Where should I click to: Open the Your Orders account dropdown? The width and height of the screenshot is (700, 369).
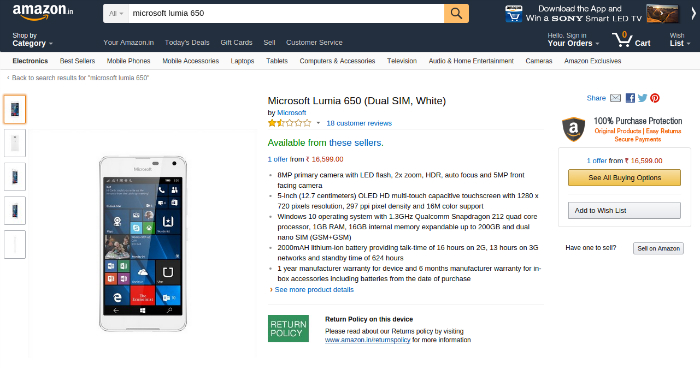tap(573, 40)
